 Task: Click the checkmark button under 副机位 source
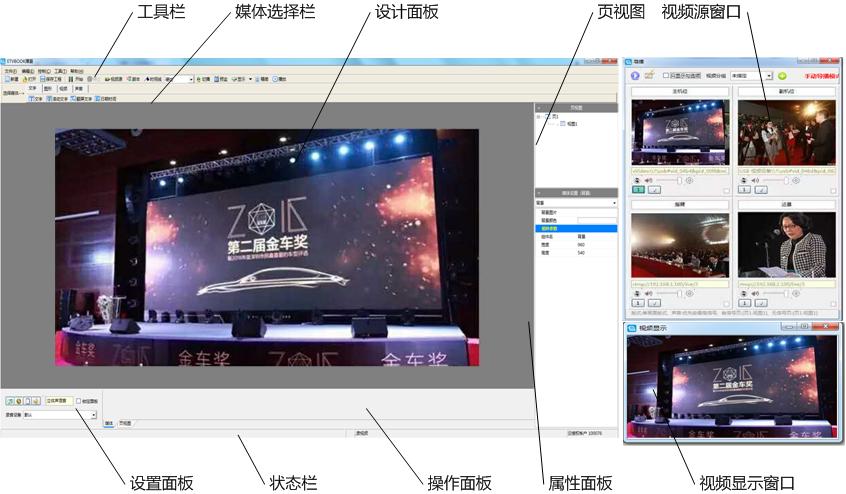tap(761, 190)
